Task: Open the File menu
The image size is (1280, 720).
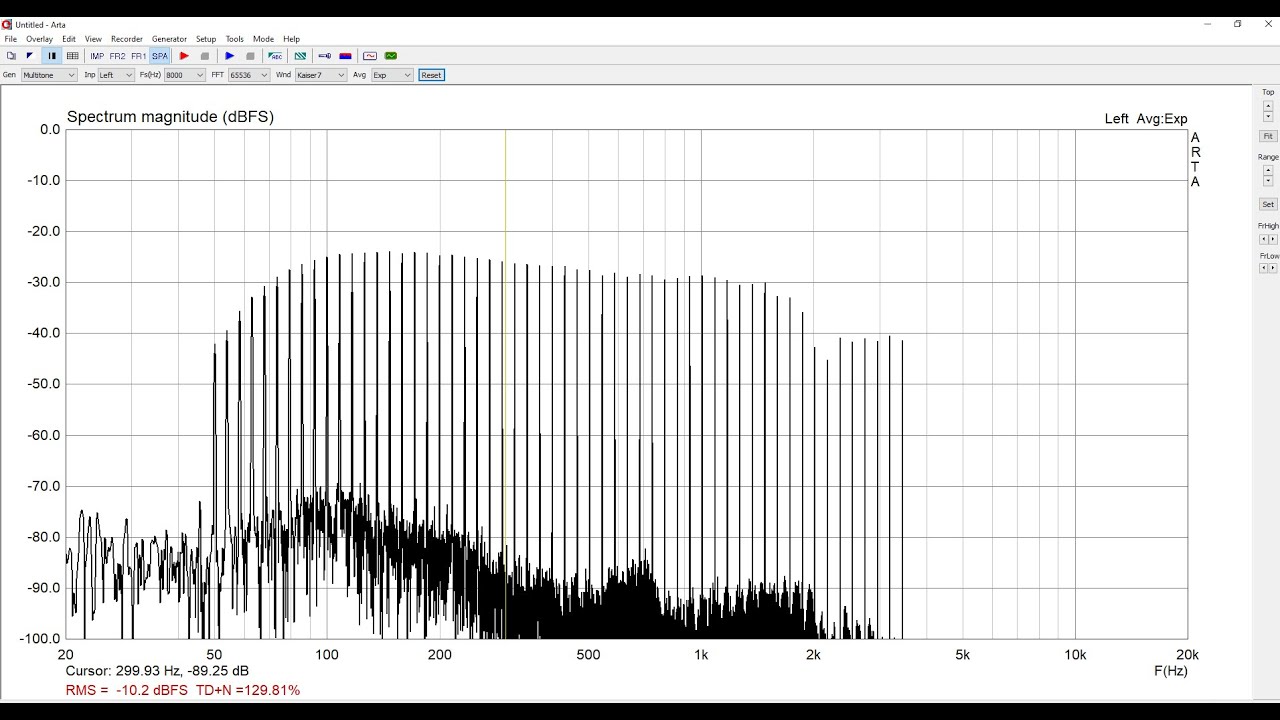Action: click(10, 39)
